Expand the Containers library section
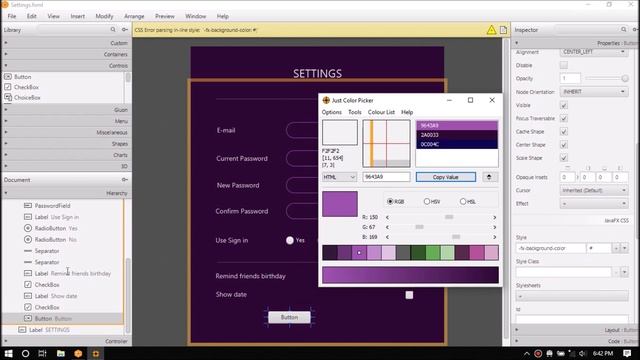The width and height of the screenshot is (640, 360). (x=67, y=54)
